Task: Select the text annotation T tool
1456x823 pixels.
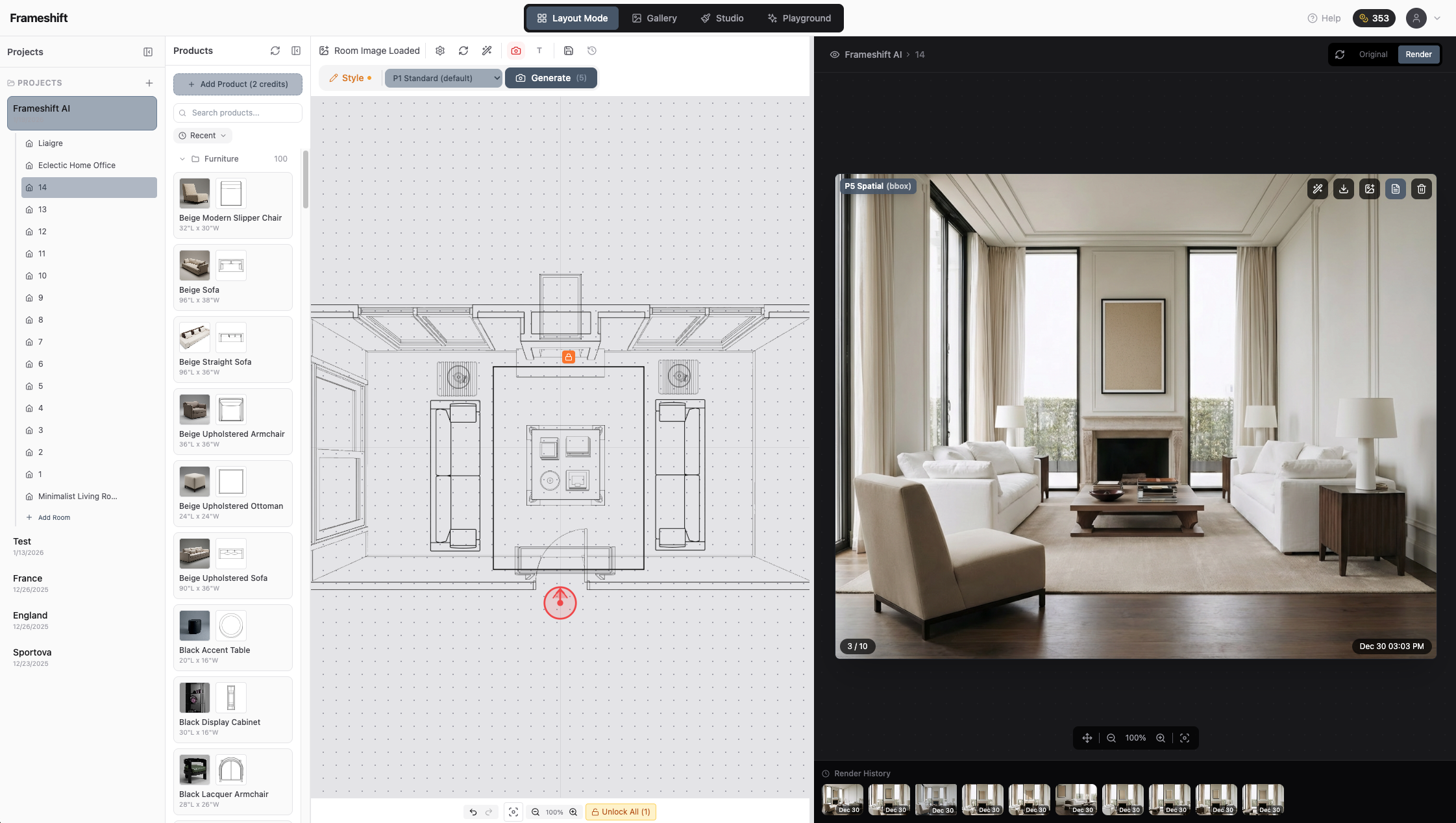Action: coord(539,50)
